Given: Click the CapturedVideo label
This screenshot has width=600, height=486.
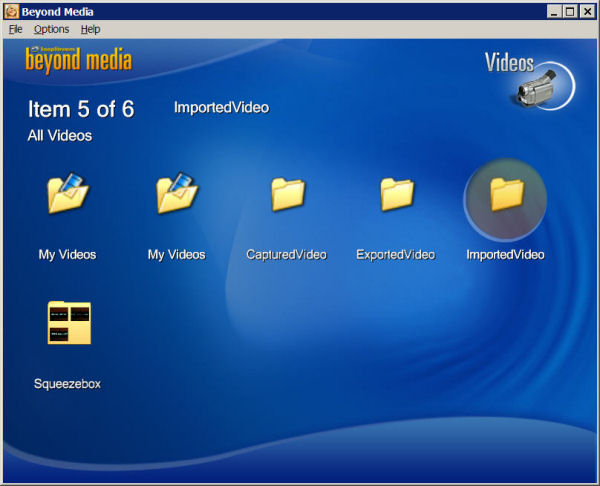Looking at the screenshot, I should pos(286,254).
